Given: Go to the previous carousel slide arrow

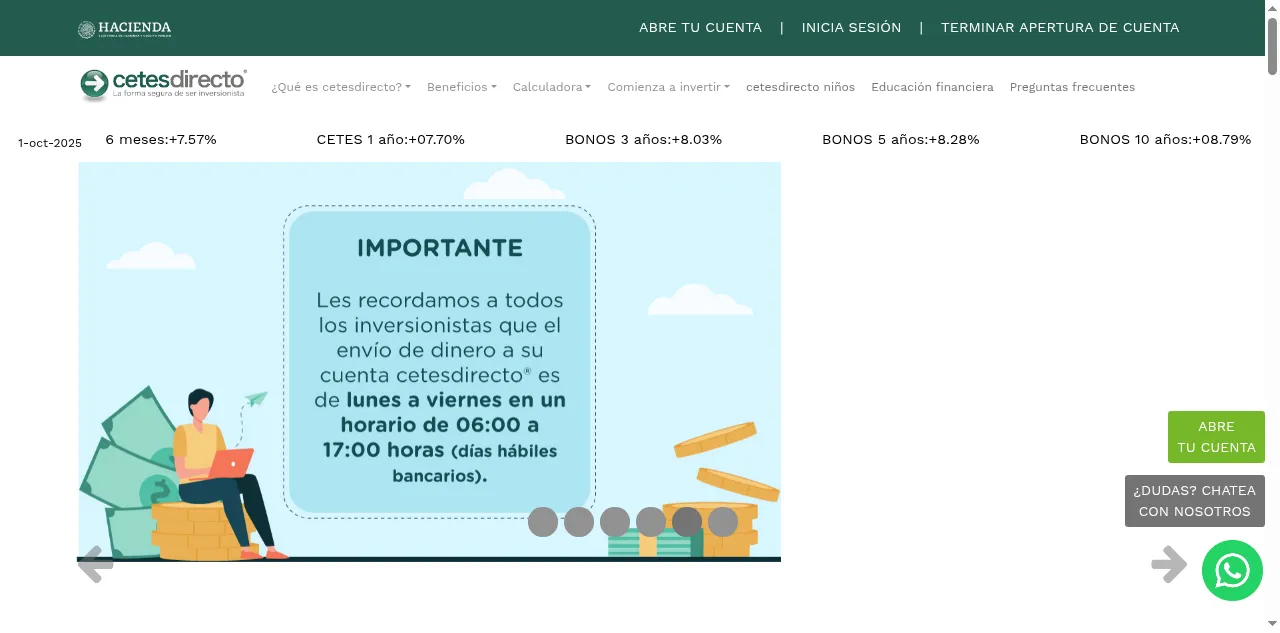Looking at the screenshot, I should 96,564.
